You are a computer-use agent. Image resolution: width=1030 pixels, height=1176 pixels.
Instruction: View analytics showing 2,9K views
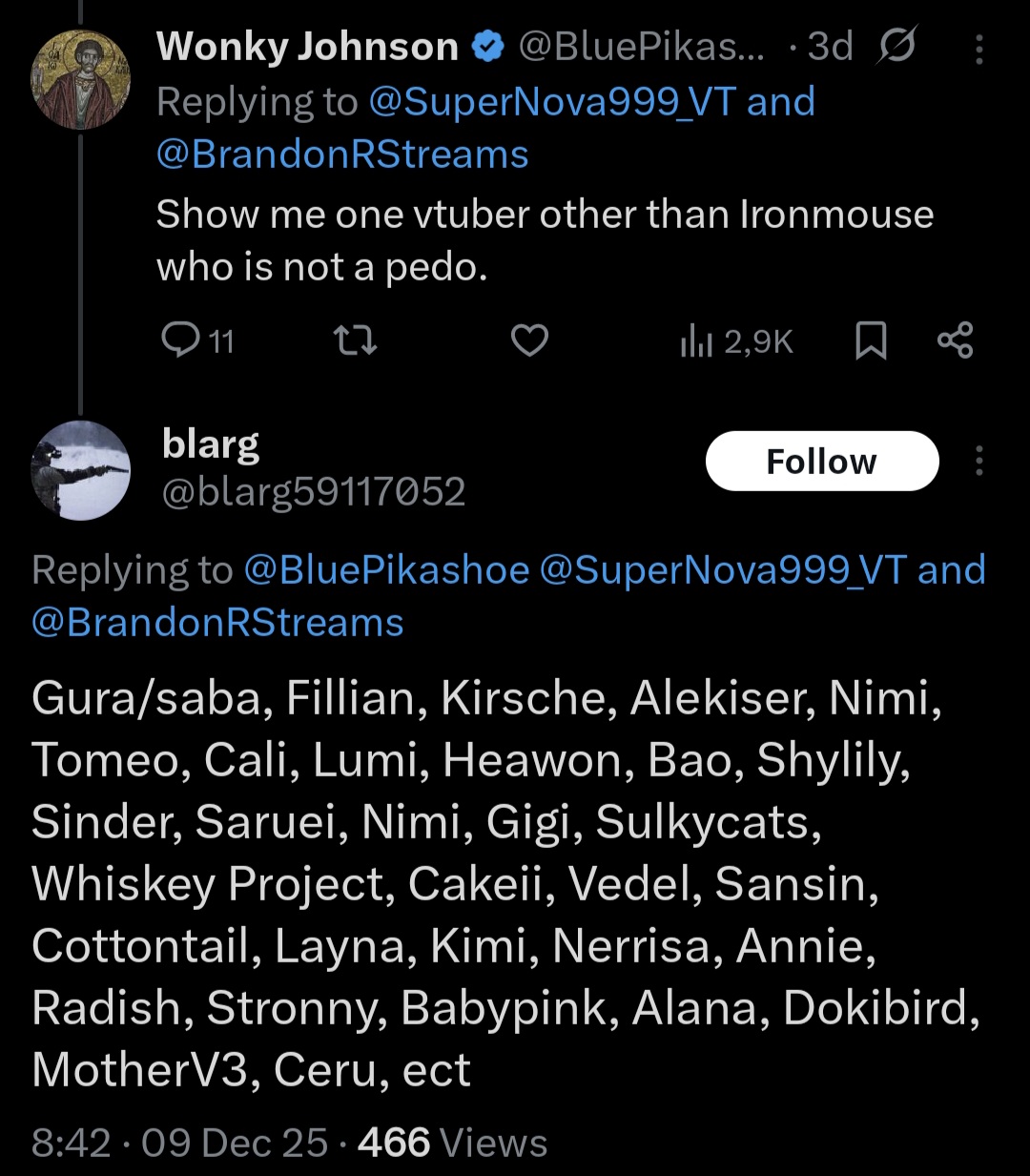pos(736,340)
